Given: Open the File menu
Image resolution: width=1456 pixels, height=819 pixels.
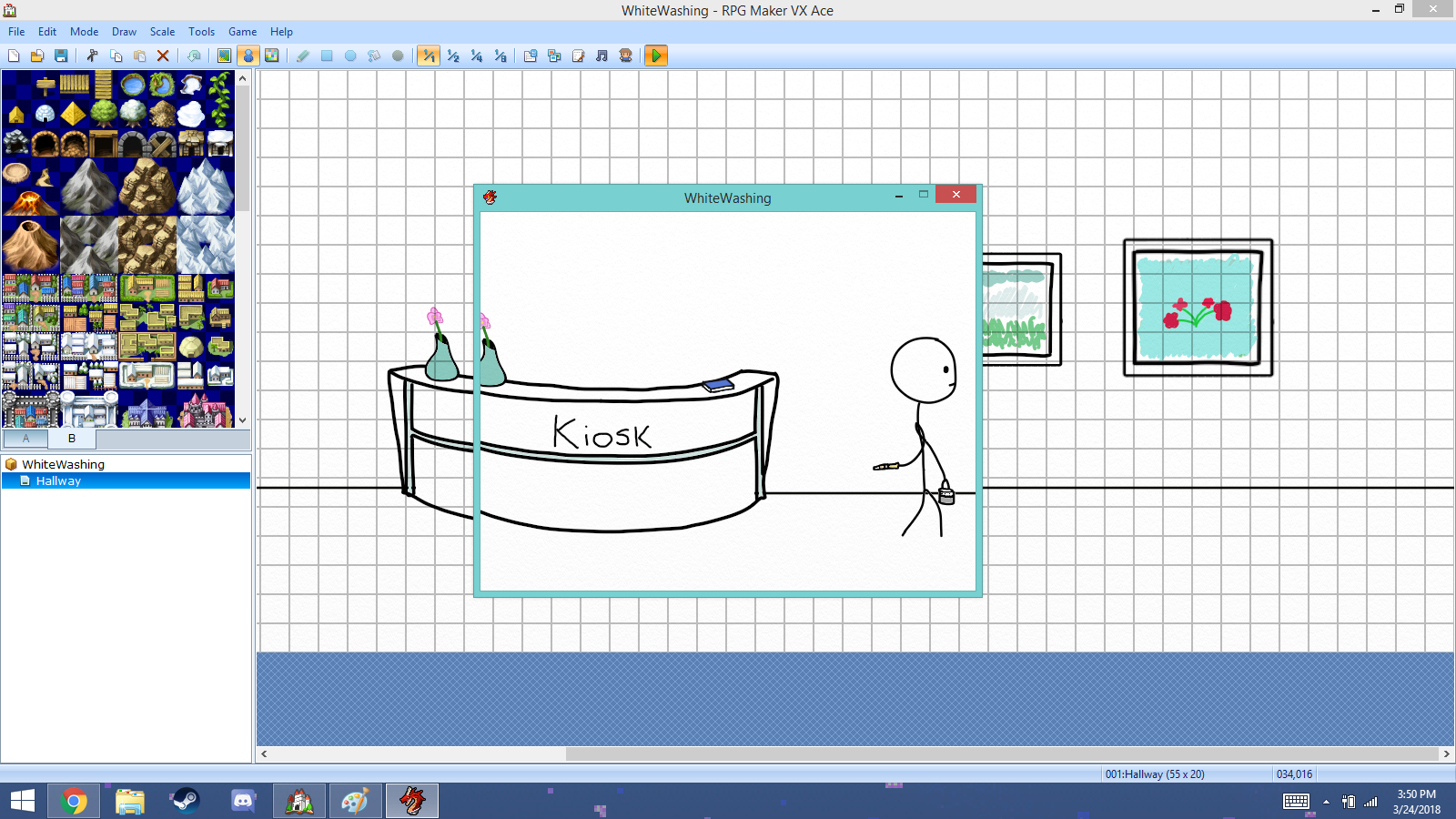Looking at the screenshot, I should click(x=16, y=32).
